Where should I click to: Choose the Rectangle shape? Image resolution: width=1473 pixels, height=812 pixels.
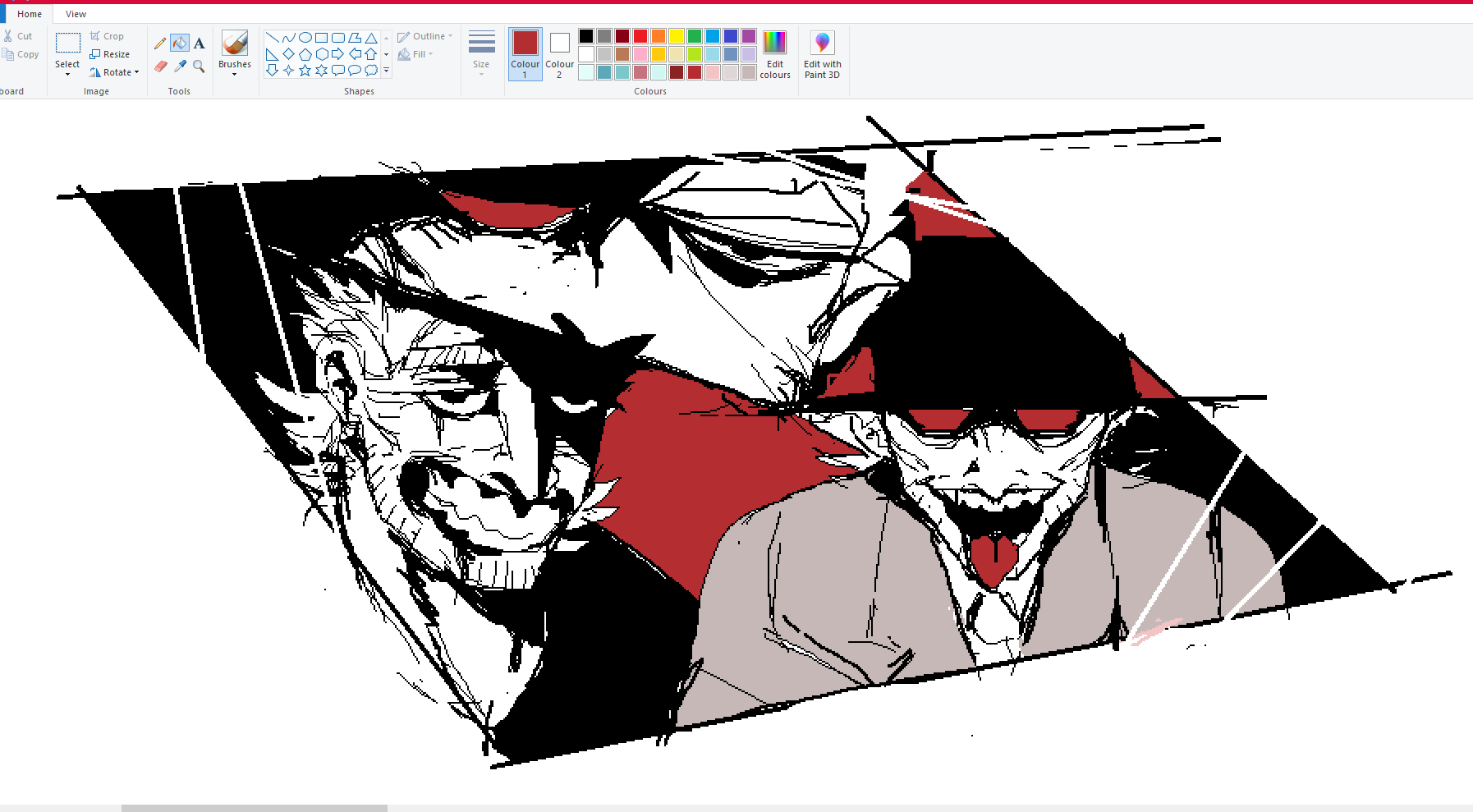(321, 38)
